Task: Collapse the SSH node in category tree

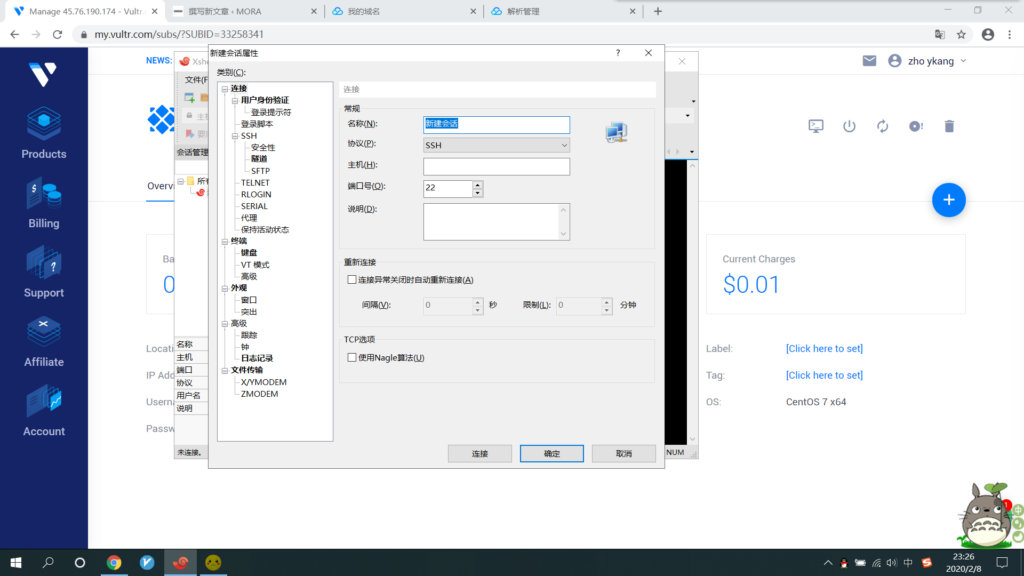Action: (235, 136)
